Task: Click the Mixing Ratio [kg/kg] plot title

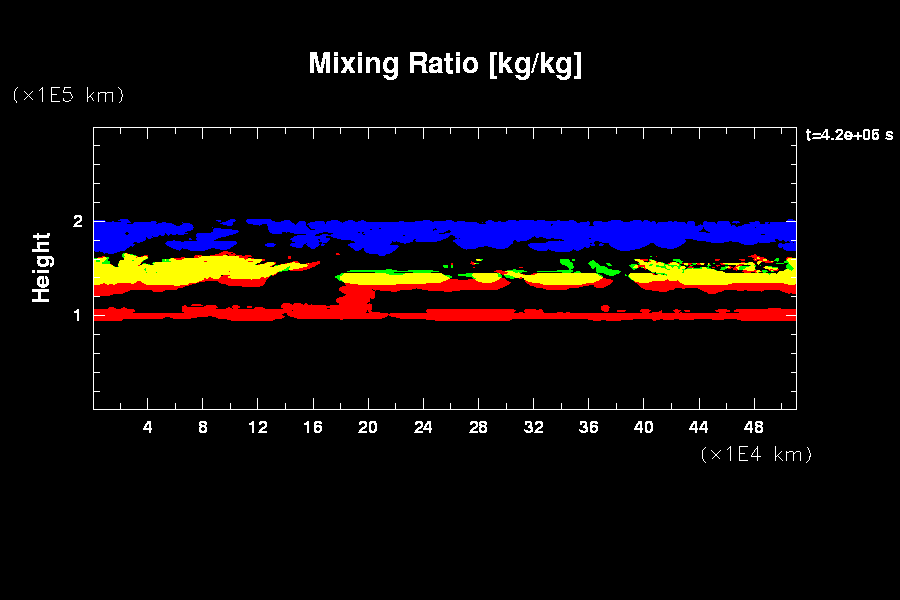Action: (x=445, y=64)
